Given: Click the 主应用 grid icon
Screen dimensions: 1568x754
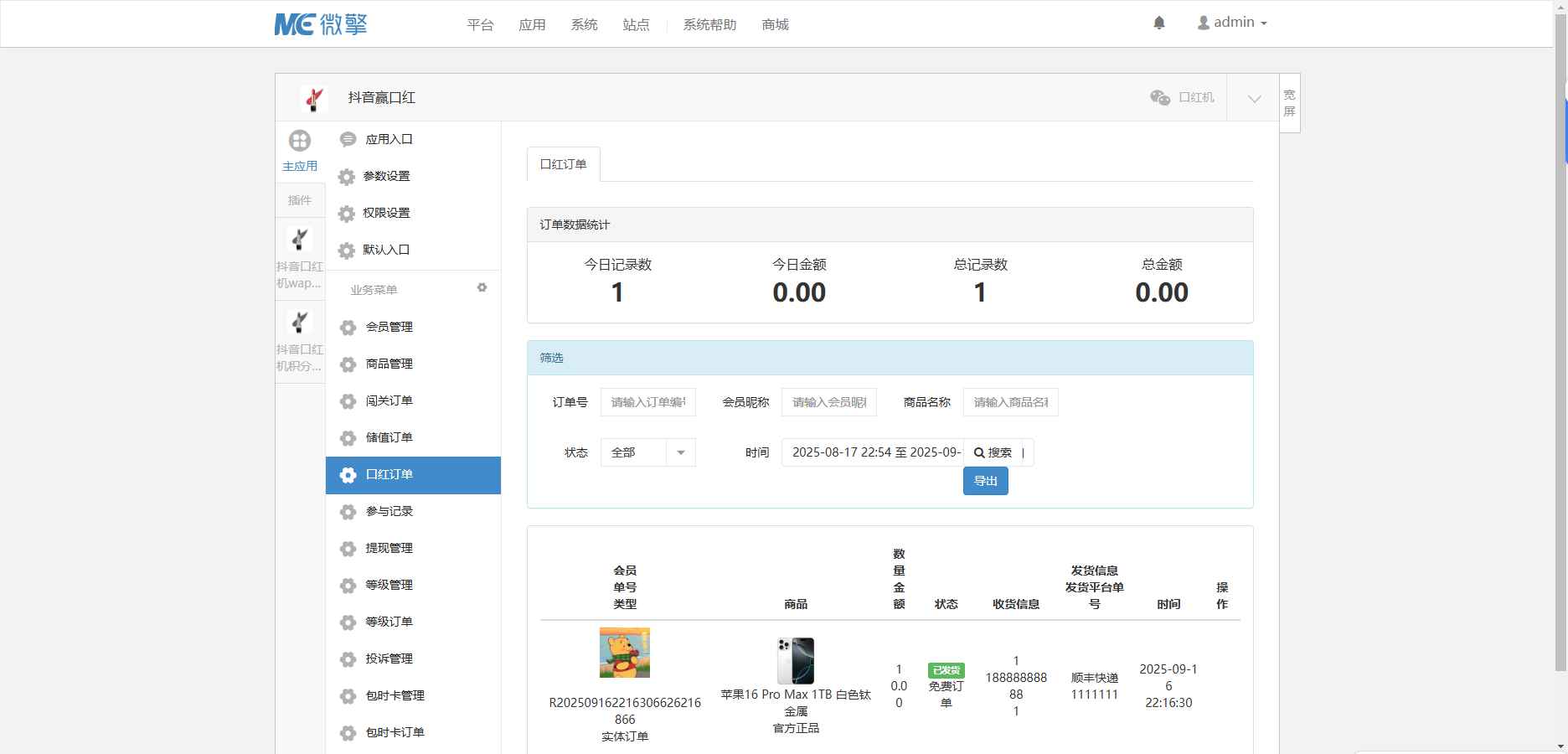Looking at the screenshot, I should coord(300,140).
